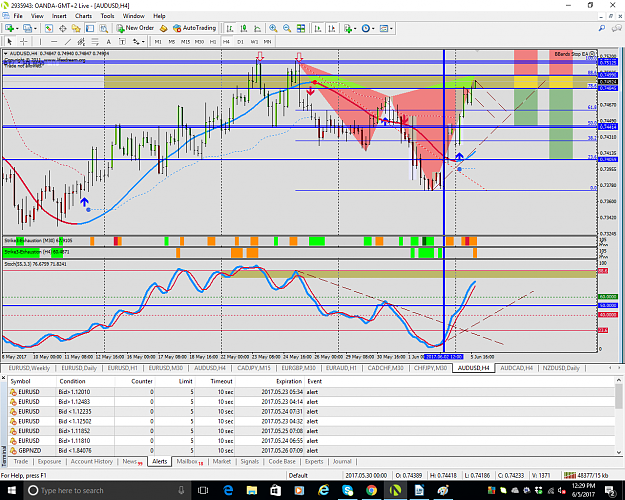Open the Periods clock icon
The image size is (625, 500).
366,28
